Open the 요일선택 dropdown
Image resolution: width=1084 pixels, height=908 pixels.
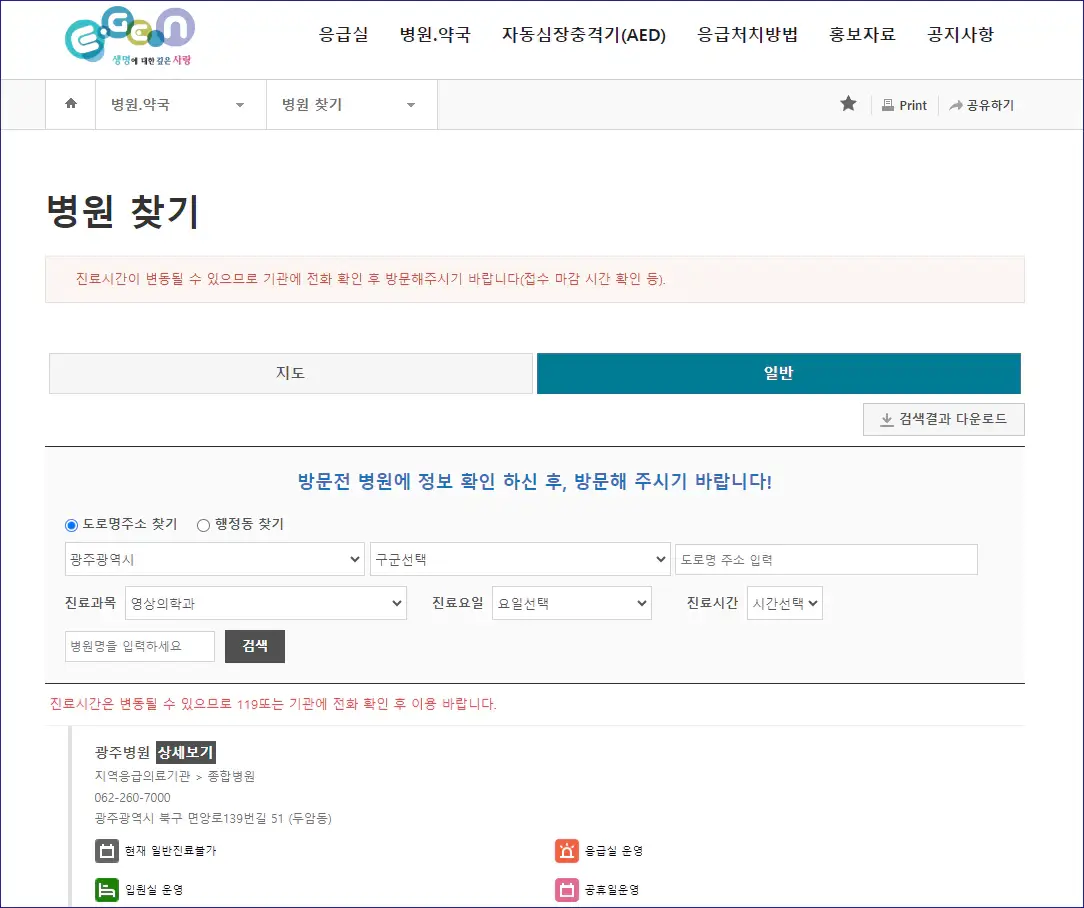pyautogui.click(x=571, y=603)
